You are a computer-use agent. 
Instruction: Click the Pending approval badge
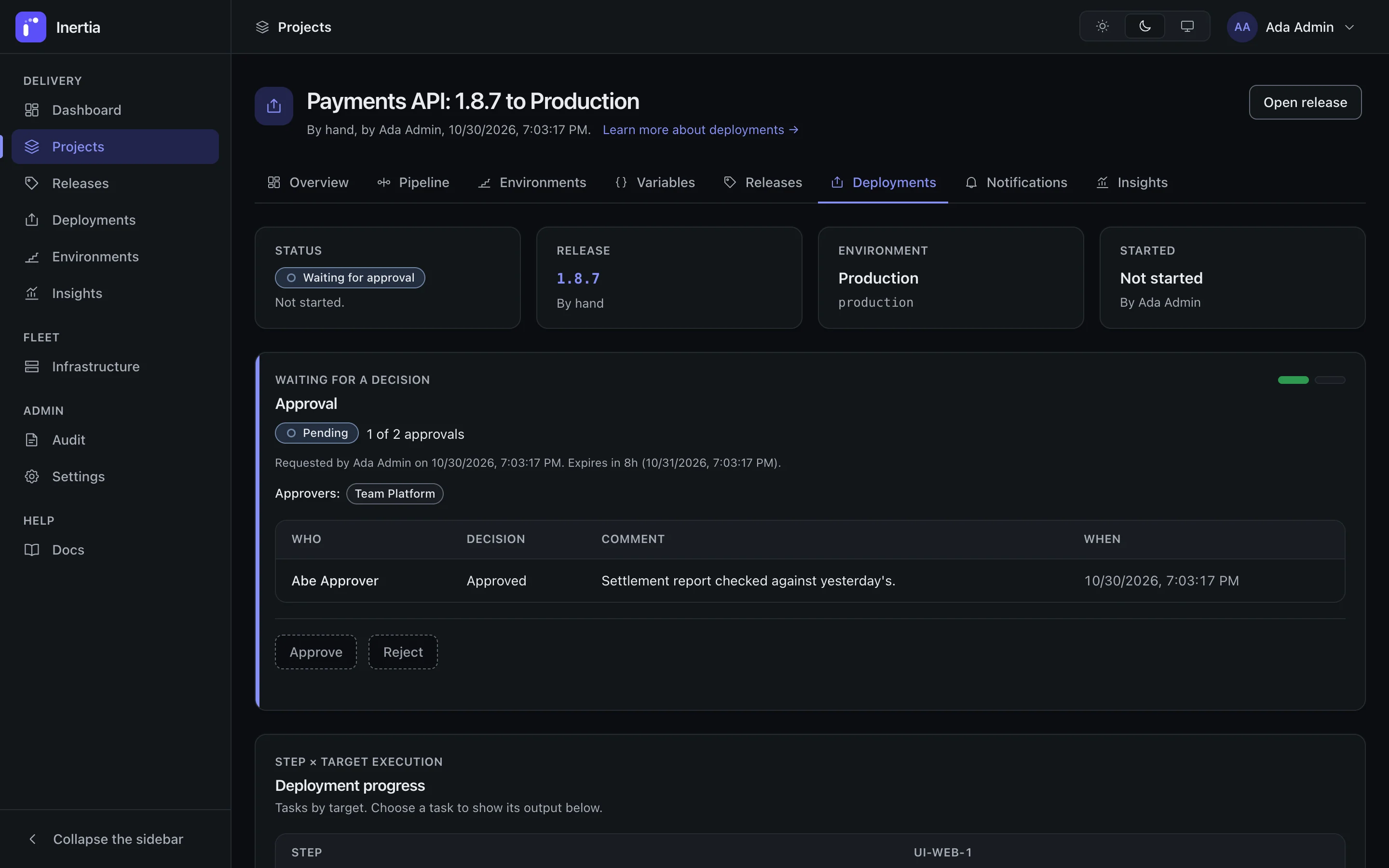coord(317,434)
